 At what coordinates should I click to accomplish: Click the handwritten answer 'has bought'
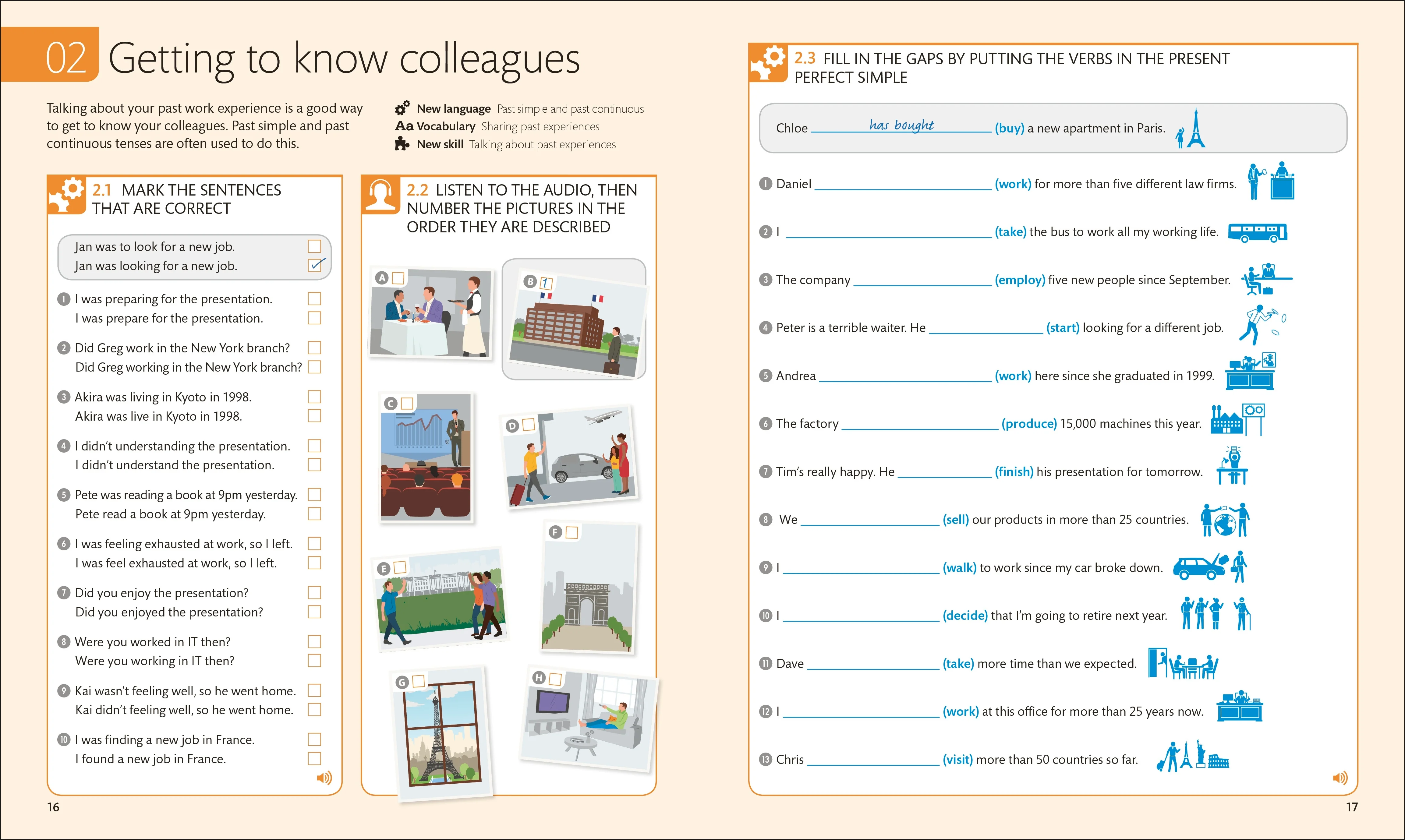coord(902,125)
